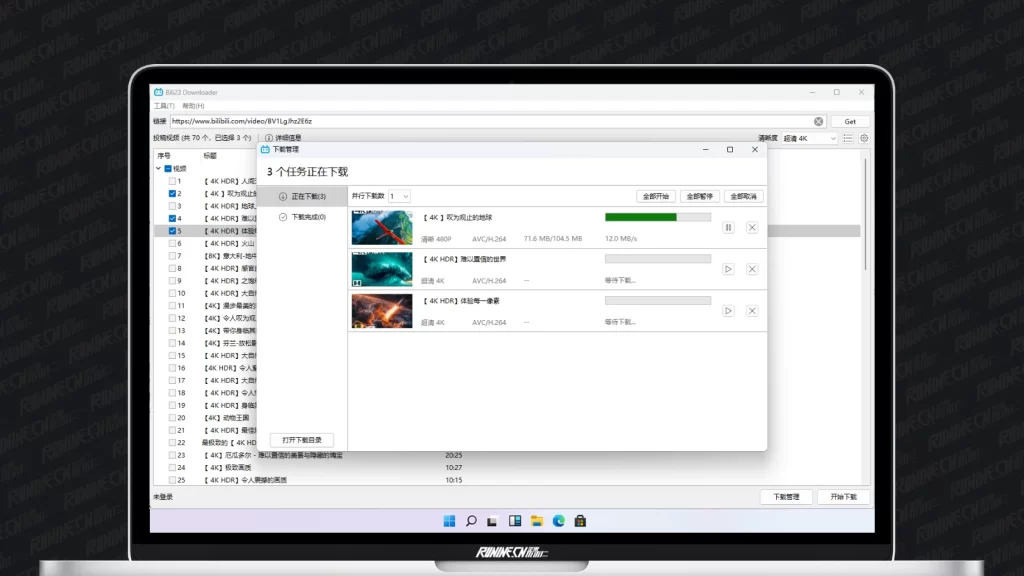Viewport: 1024px width, 576px height.
Task: Click the 打开下载目录 button
Action: point(301,440)
